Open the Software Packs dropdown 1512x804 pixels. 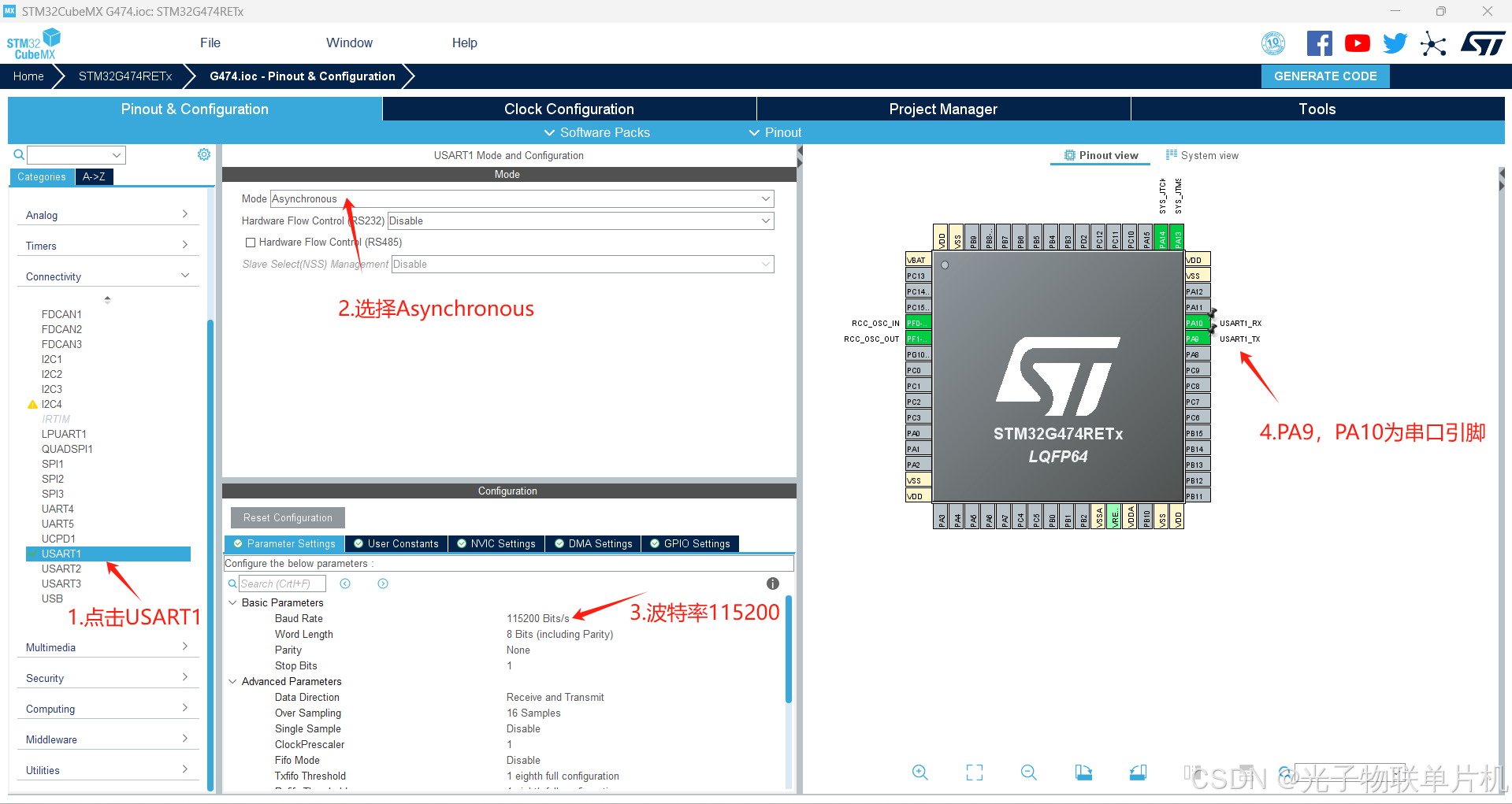[x=597, y=132]
